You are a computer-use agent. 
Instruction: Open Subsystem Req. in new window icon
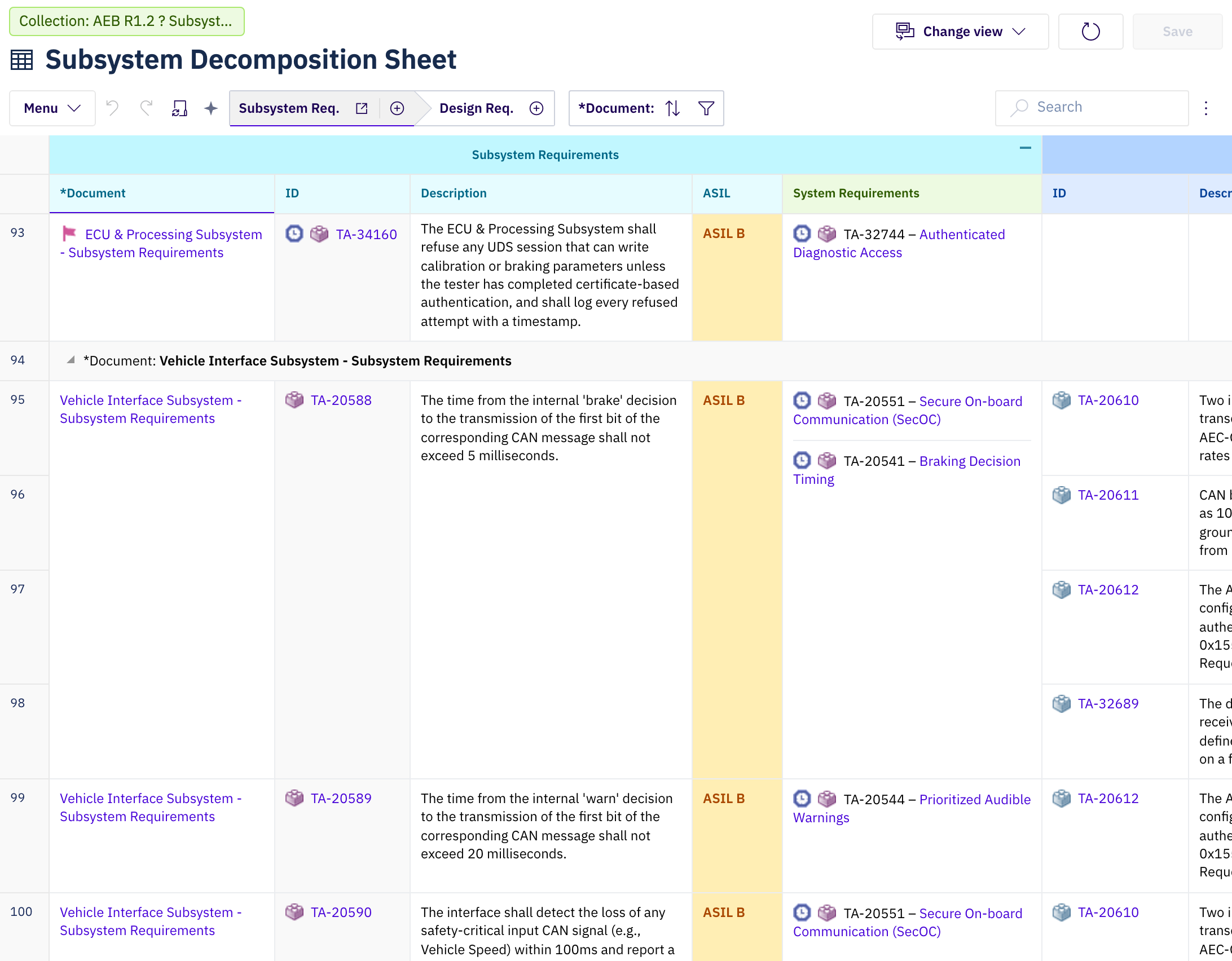(x=362, y=108)
